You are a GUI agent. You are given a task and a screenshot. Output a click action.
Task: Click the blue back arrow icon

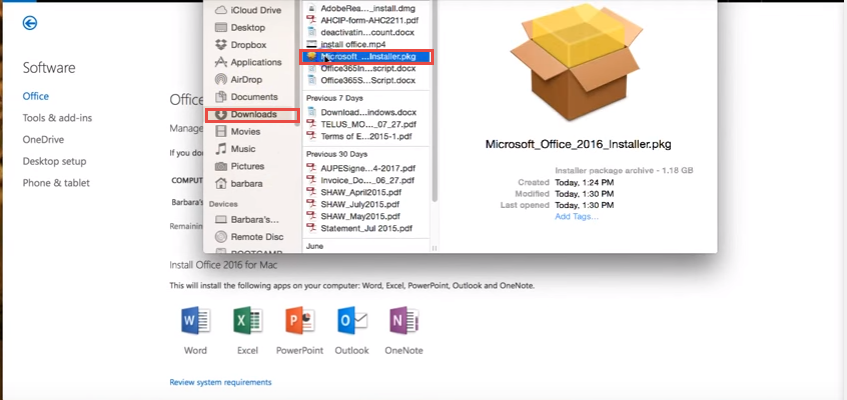pyautogui.click(x=30, y=23)
